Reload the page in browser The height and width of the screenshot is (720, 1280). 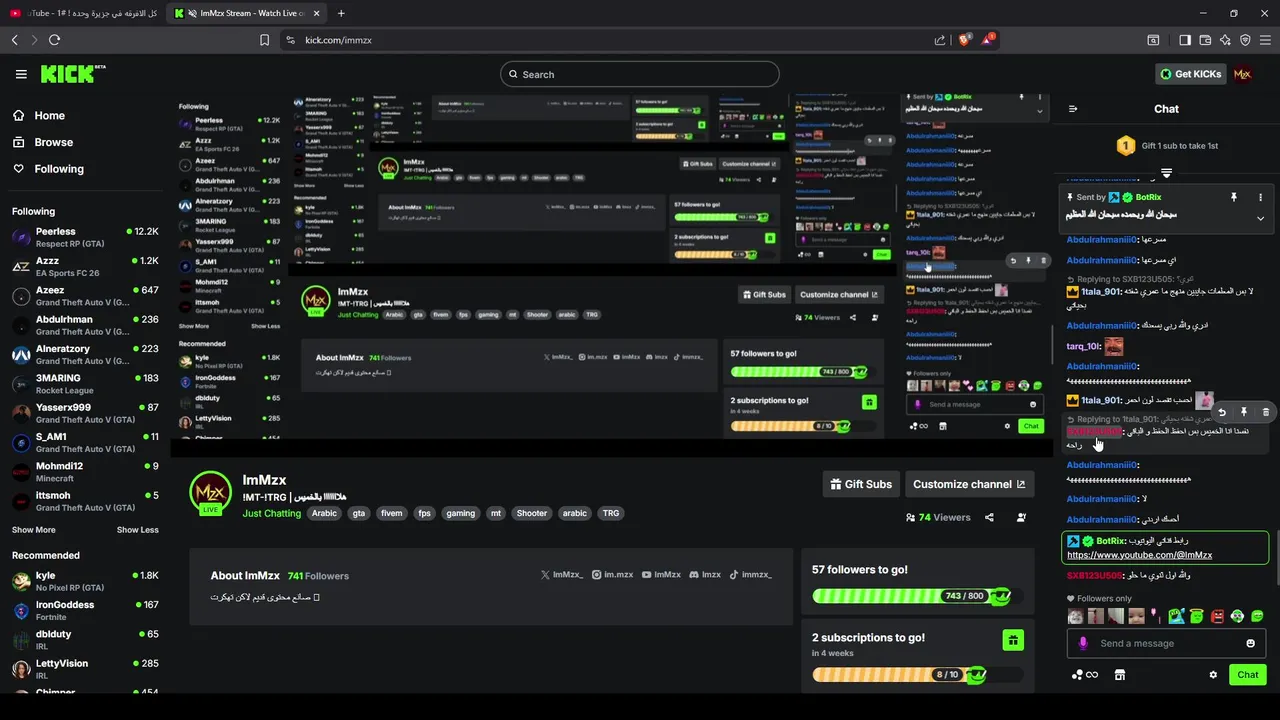(54, 40)
